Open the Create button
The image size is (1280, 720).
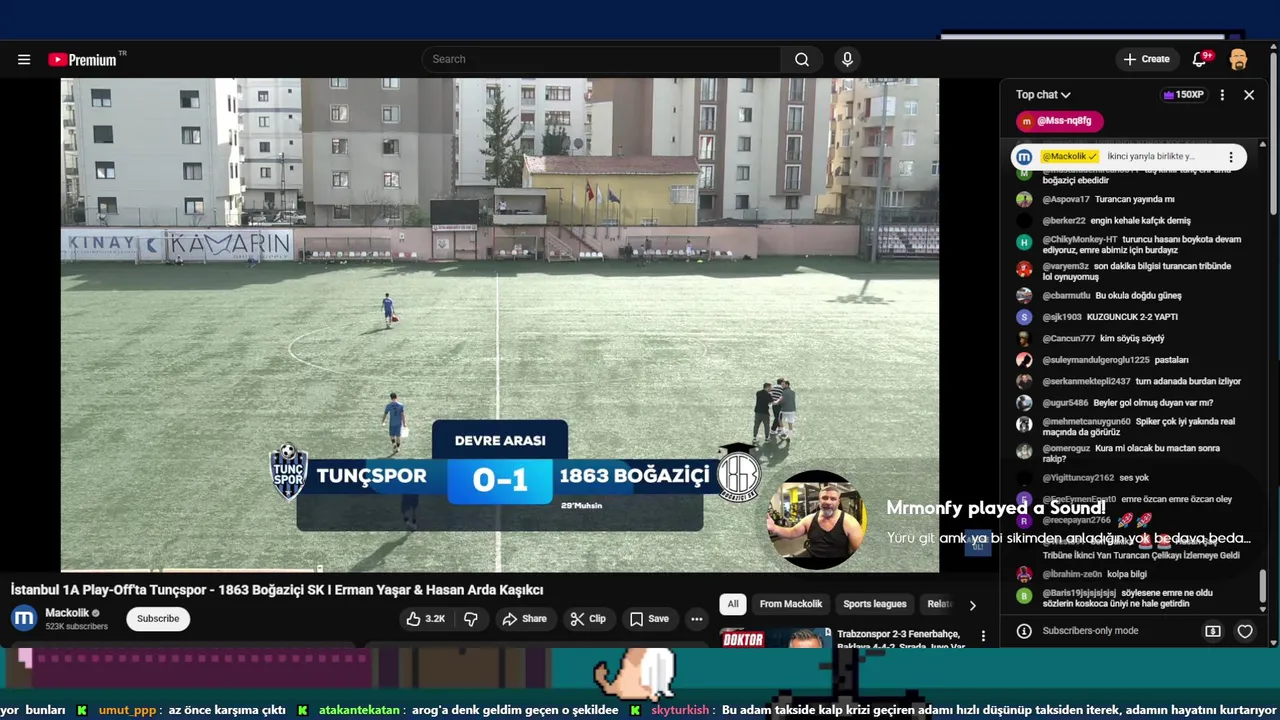click(1146, 59)
